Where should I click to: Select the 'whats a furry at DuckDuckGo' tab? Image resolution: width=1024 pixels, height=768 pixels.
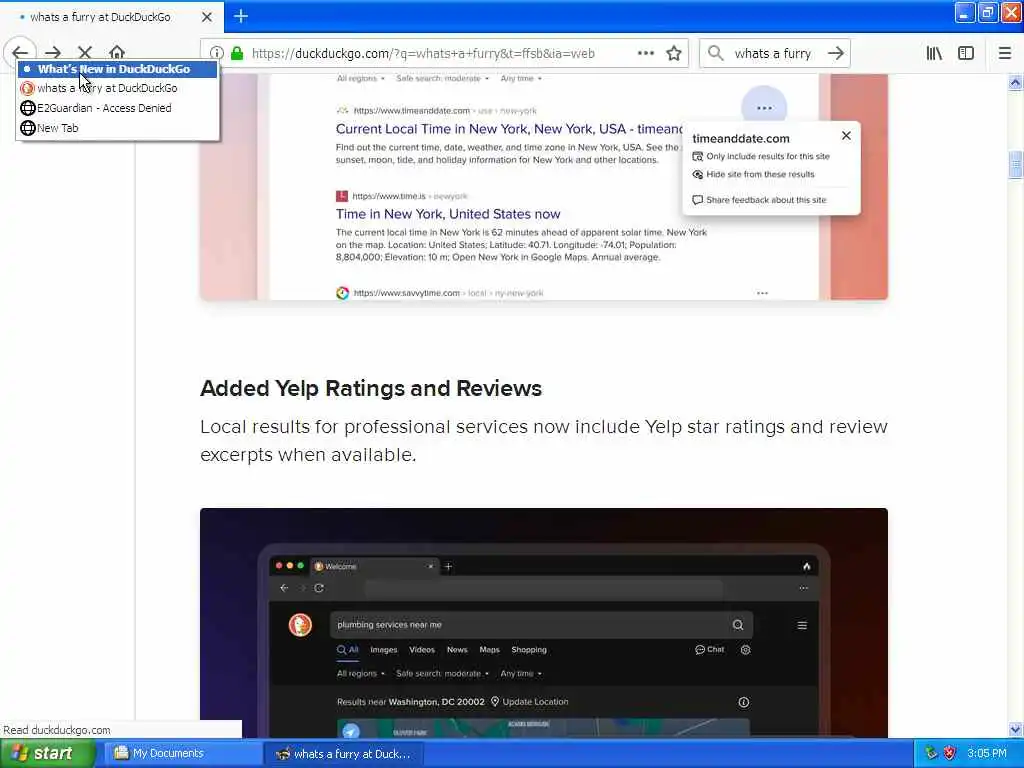[x=111, y=17]
